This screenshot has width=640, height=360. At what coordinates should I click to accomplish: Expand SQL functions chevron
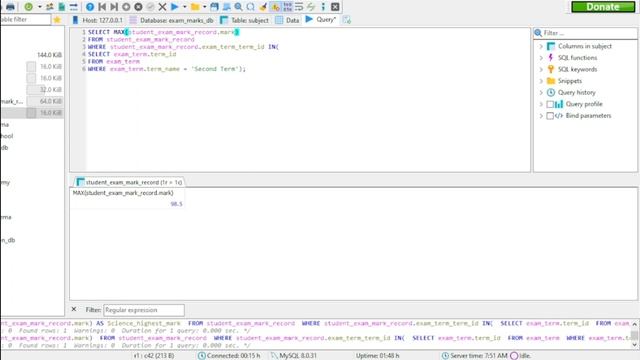click(x=541, y=58)
